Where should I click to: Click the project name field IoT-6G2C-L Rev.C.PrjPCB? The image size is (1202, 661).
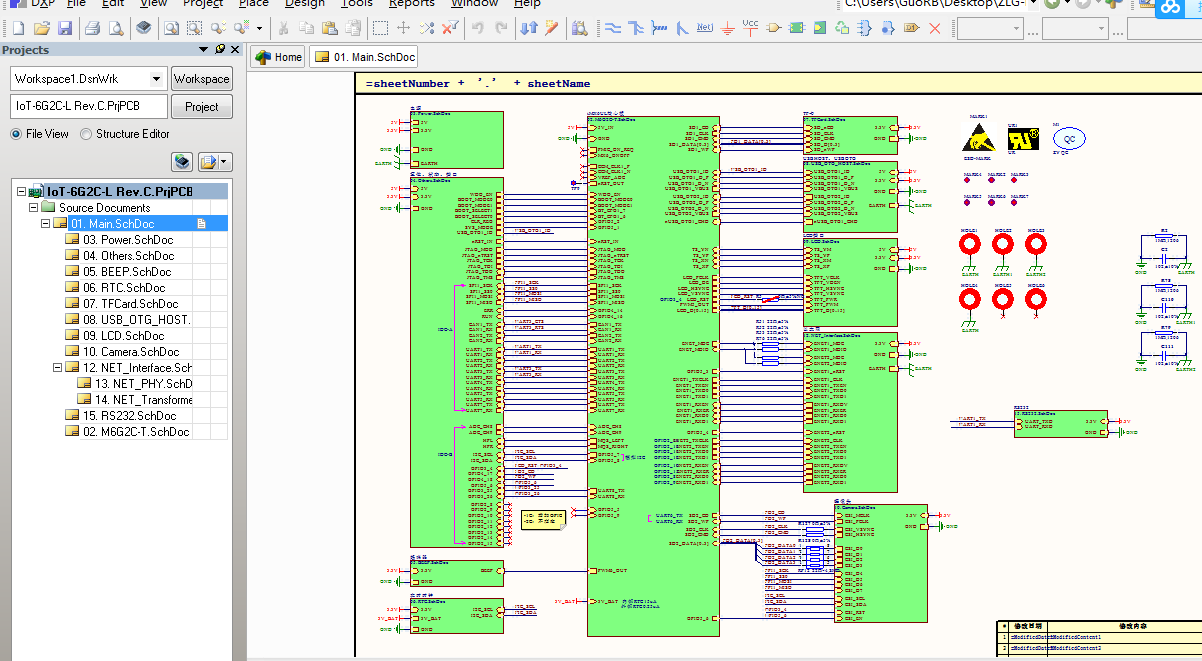click(88, 107)
